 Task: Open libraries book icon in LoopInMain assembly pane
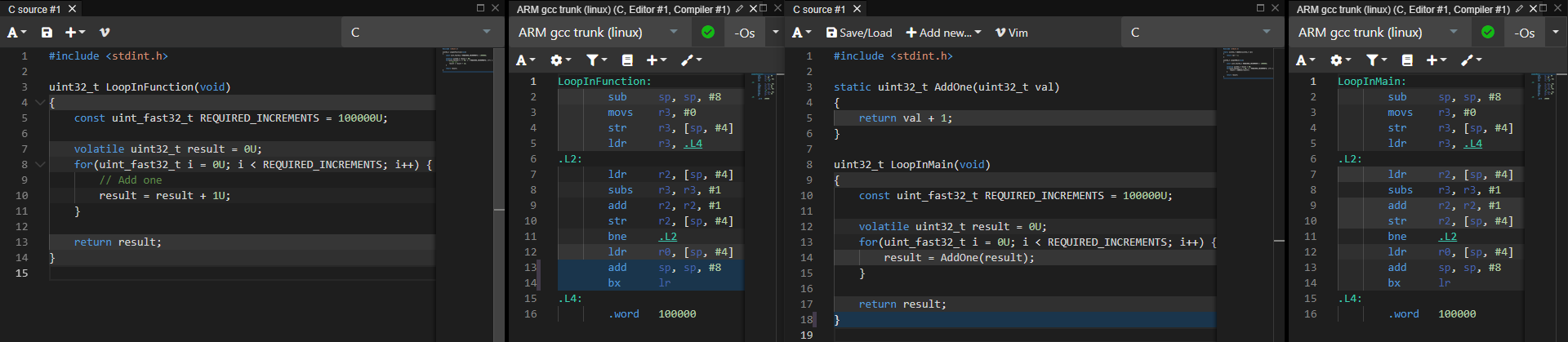tap(1407, 60)
